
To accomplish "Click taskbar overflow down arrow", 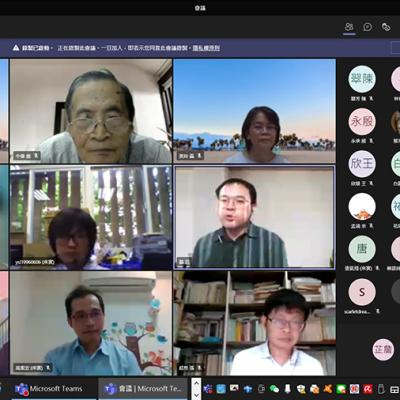I will pos(197,395).
